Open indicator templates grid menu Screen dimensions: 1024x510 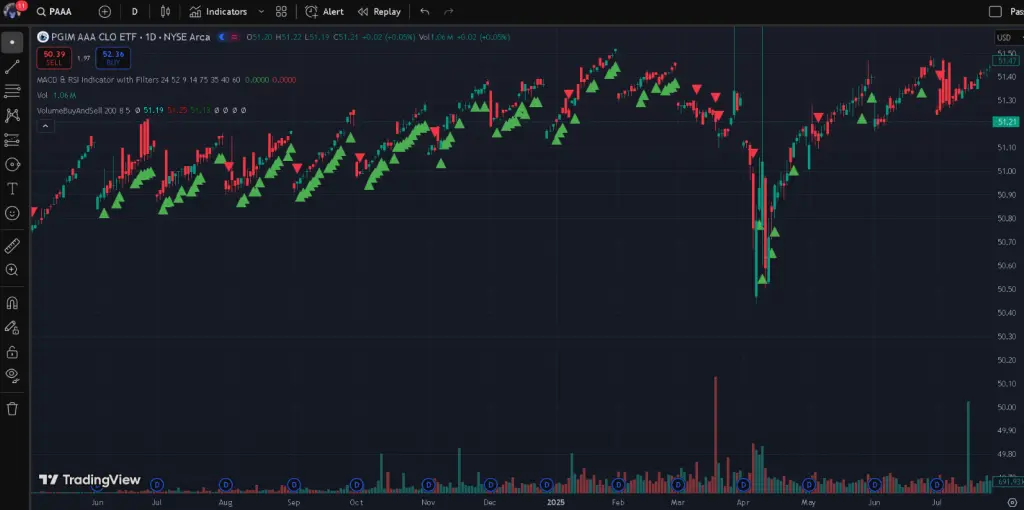coord(281,12)
